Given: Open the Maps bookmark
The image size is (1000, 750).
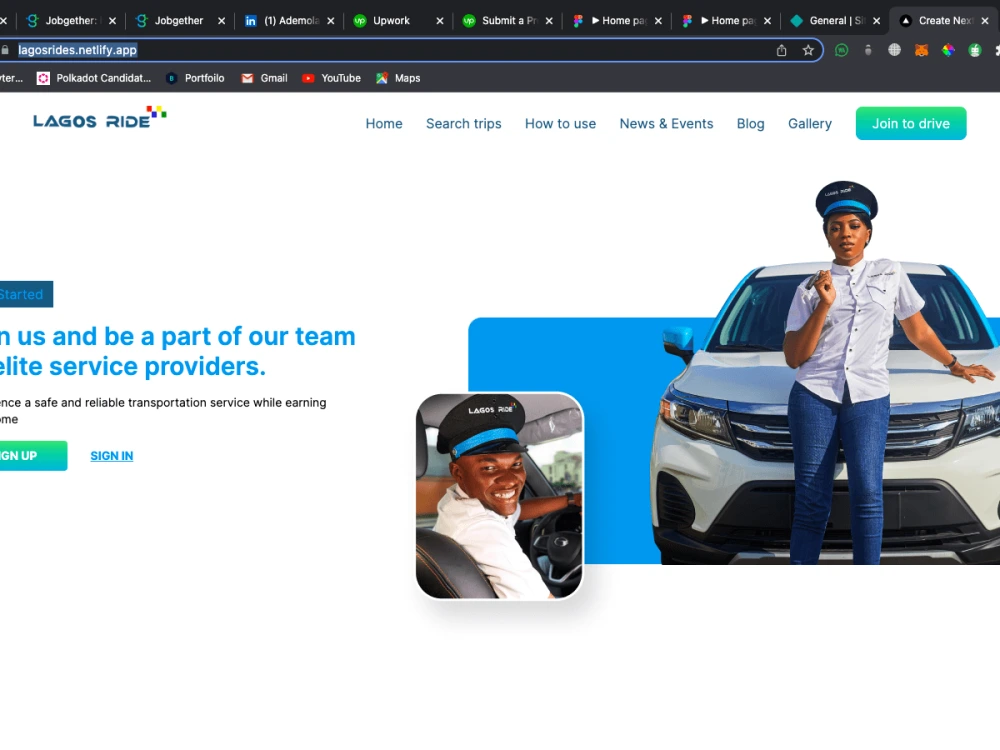Looking at the screenshot, I should click(398, 78).
